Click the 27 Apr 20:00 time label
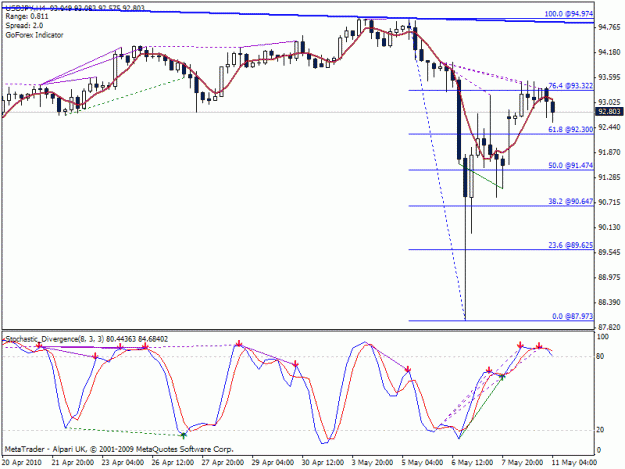 pos(222,462)
